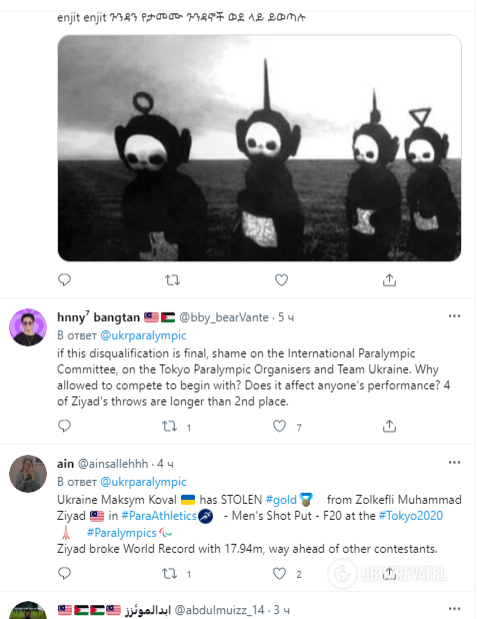This screenshot has width=479, height=619.
Task: Share the Teletubbies image tweet
Action: click(389, 280)
